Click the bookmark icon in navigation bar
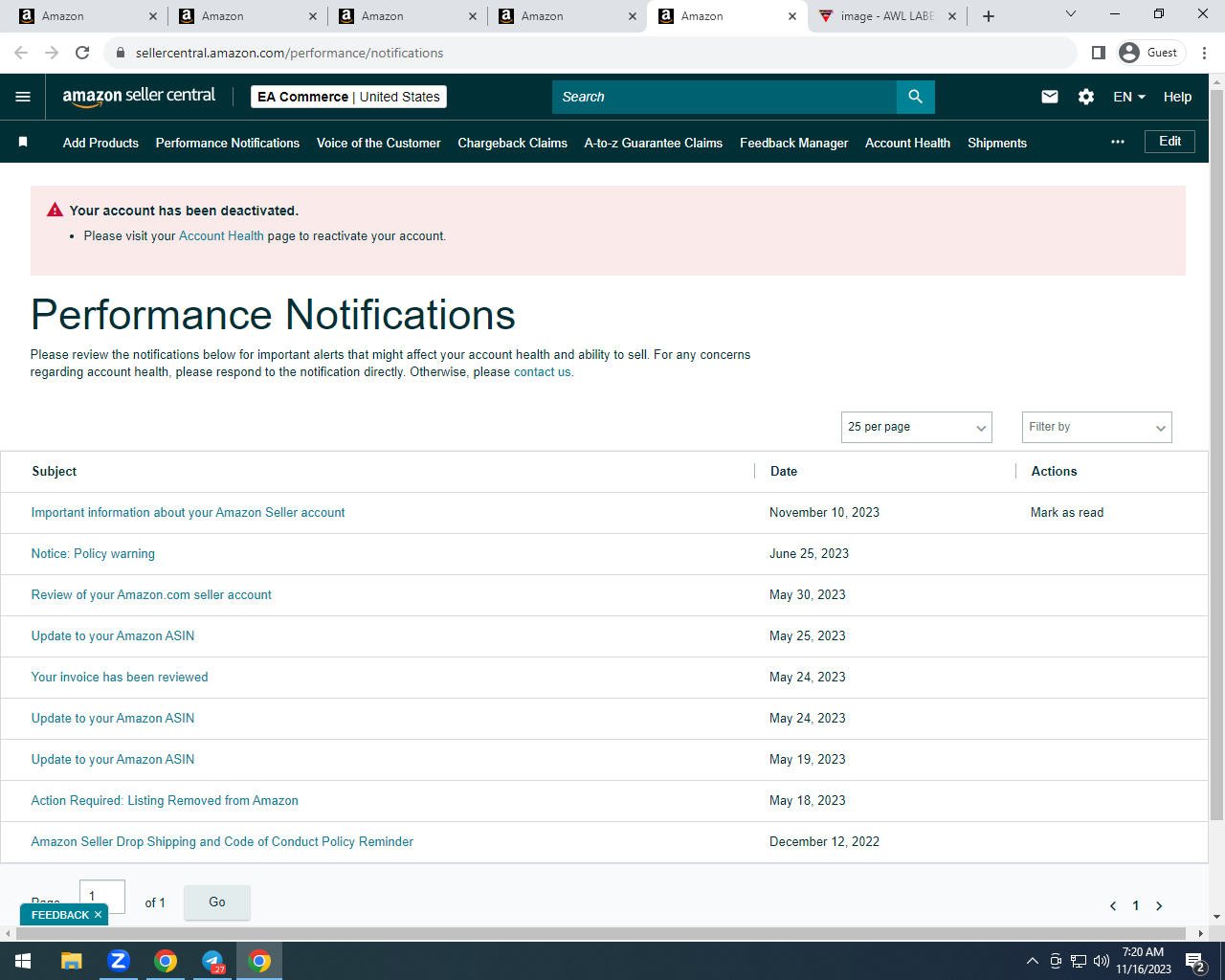This screenshot has height=980, width=1225. tap(23, 143)
